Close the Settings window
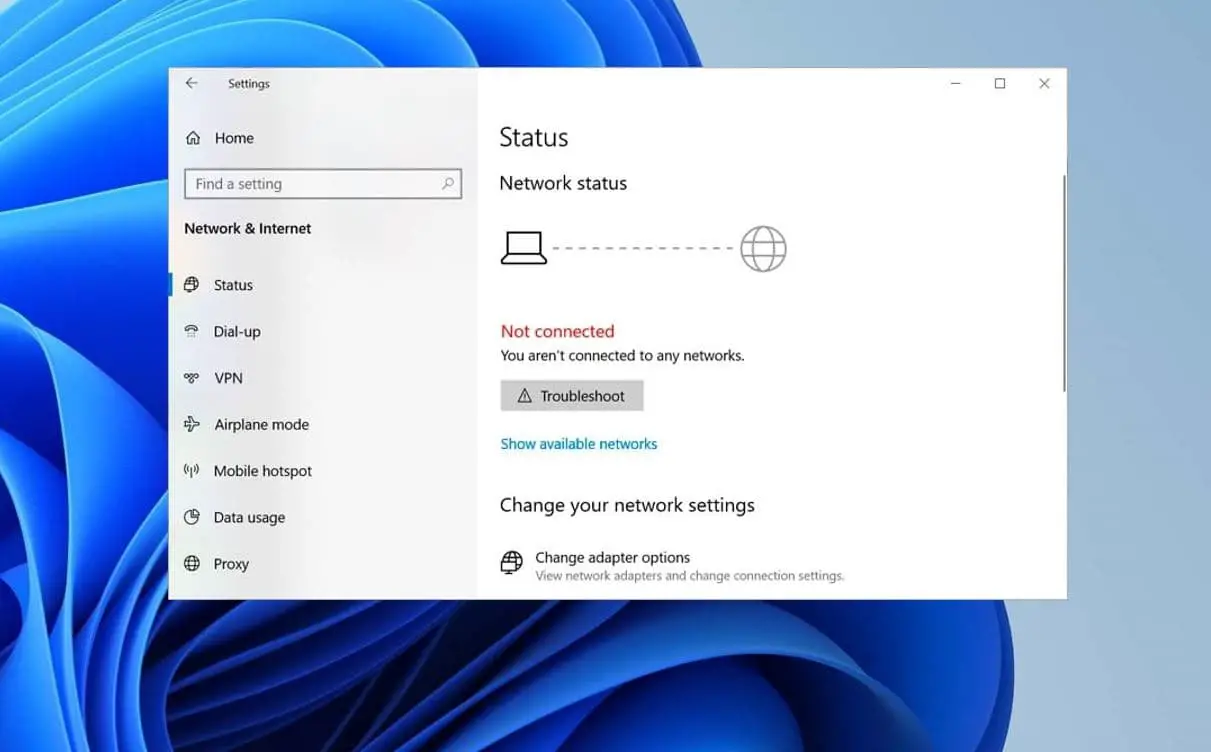The image size is (1211, 752). (1044, 84)
